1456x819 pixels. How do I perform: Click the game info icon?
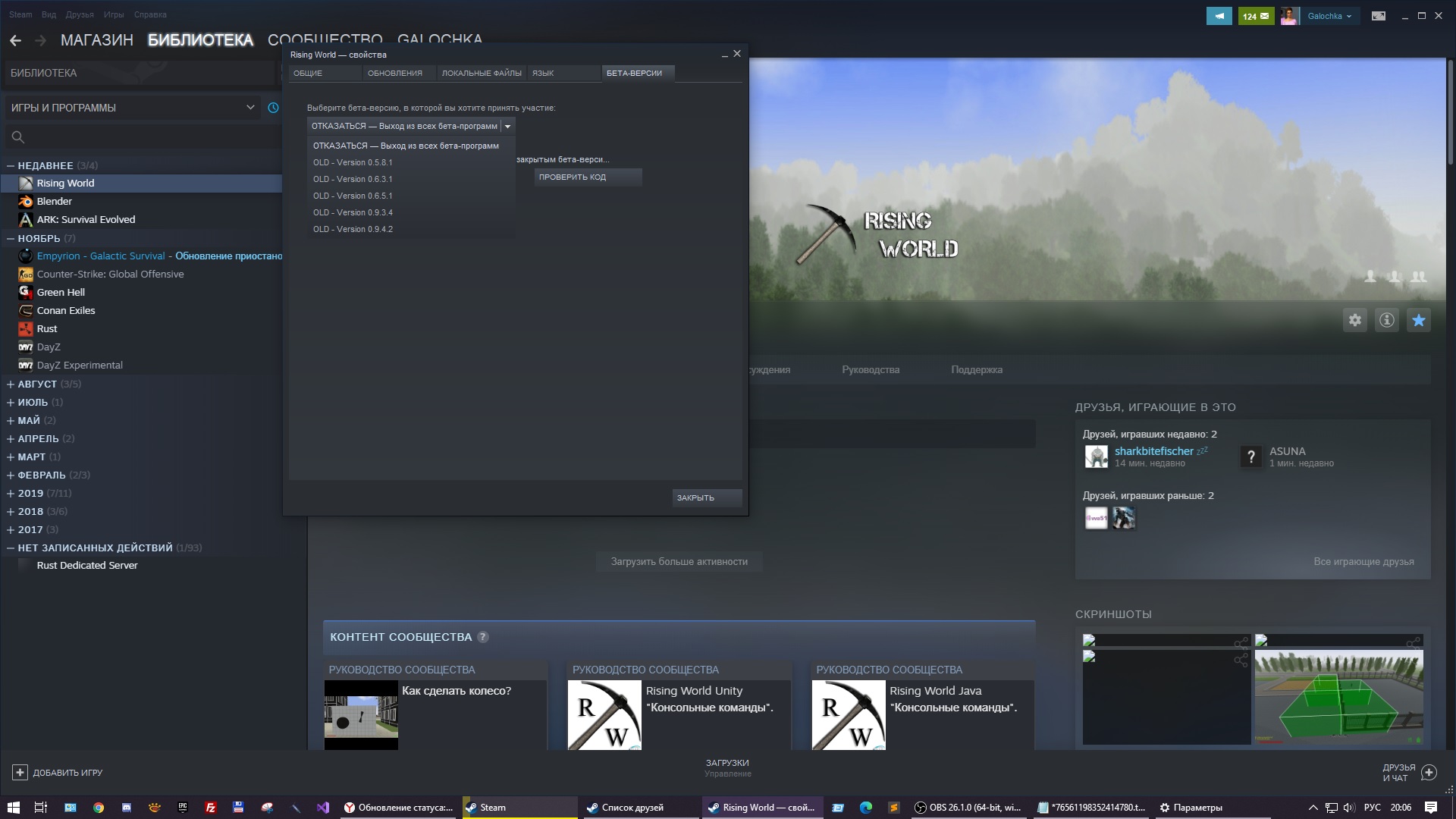click(x=1386, y=320)
